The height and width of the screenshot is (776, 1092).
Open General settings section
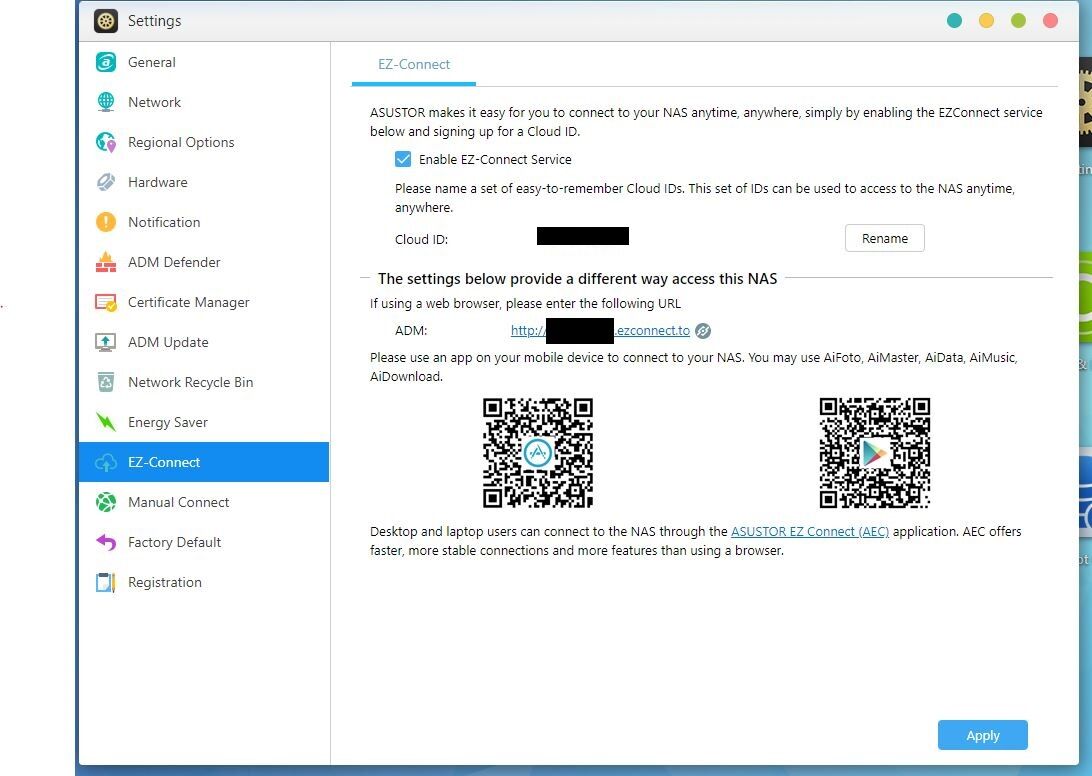coord(204,62)
